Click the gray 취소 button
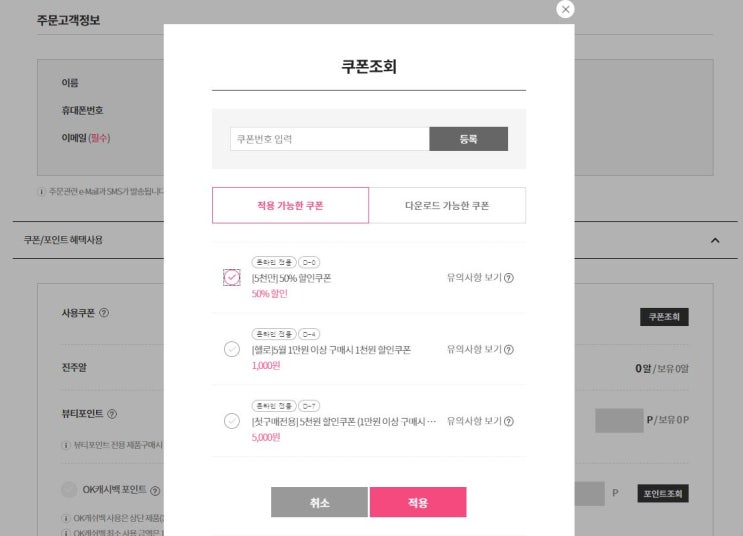The width and height of the screenshot is (743, 536). coord(319,502)
